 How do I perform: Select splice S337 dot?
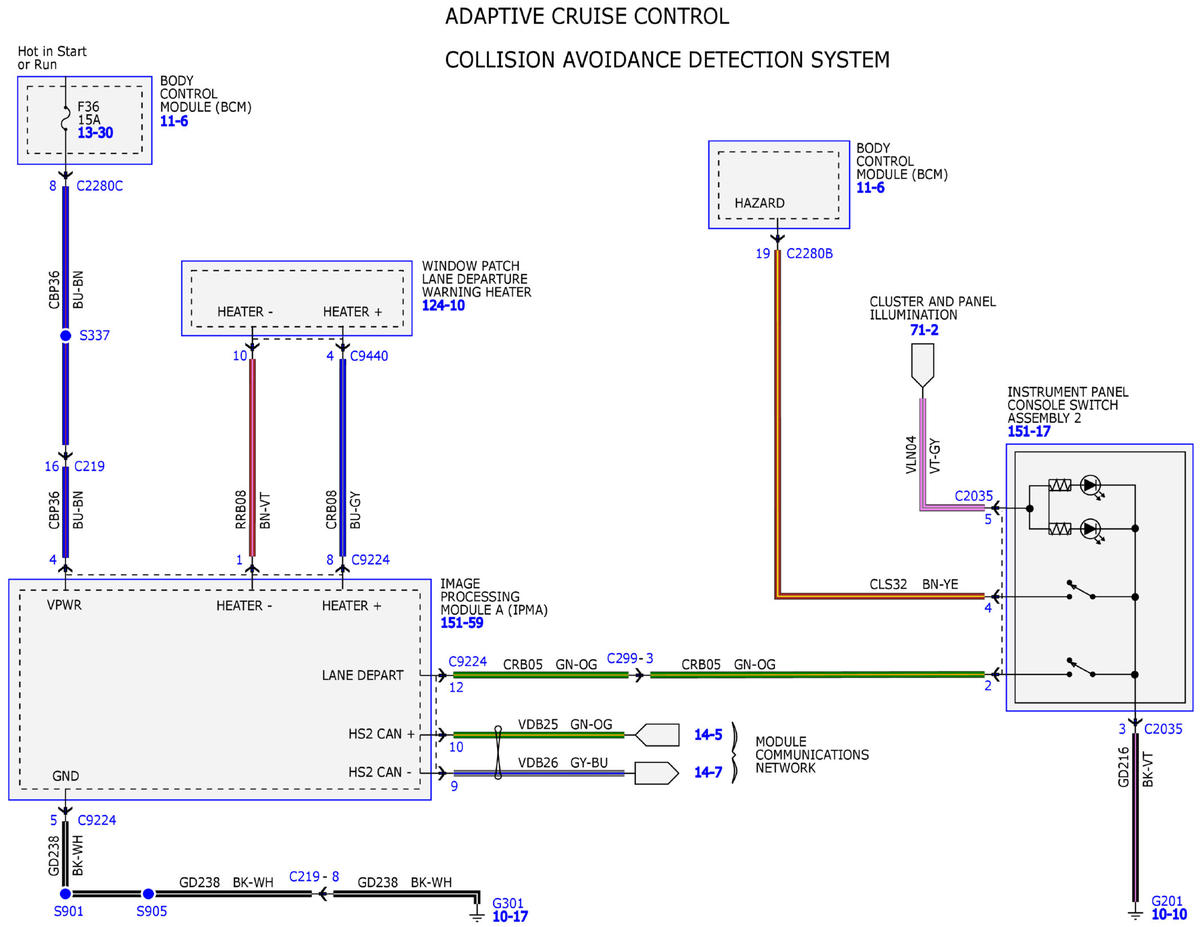66,336
